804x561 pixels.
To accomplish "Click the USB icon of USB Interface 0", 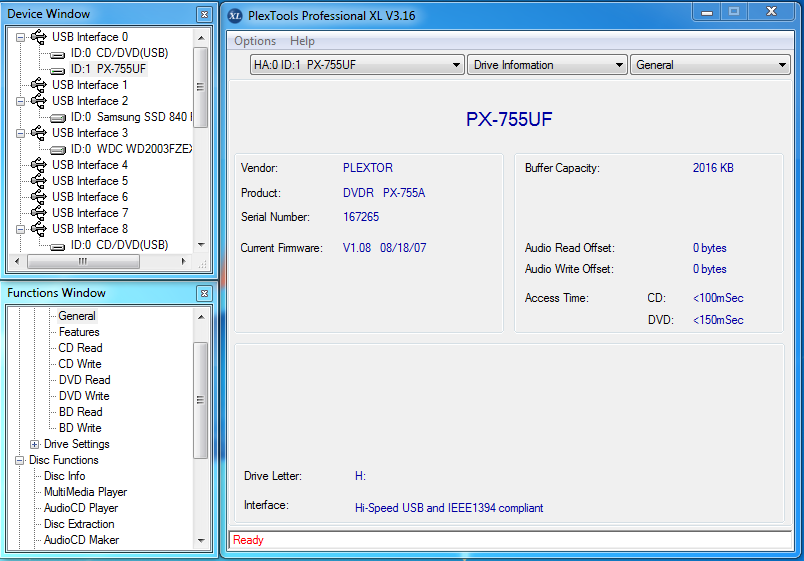I will [38, 37].
